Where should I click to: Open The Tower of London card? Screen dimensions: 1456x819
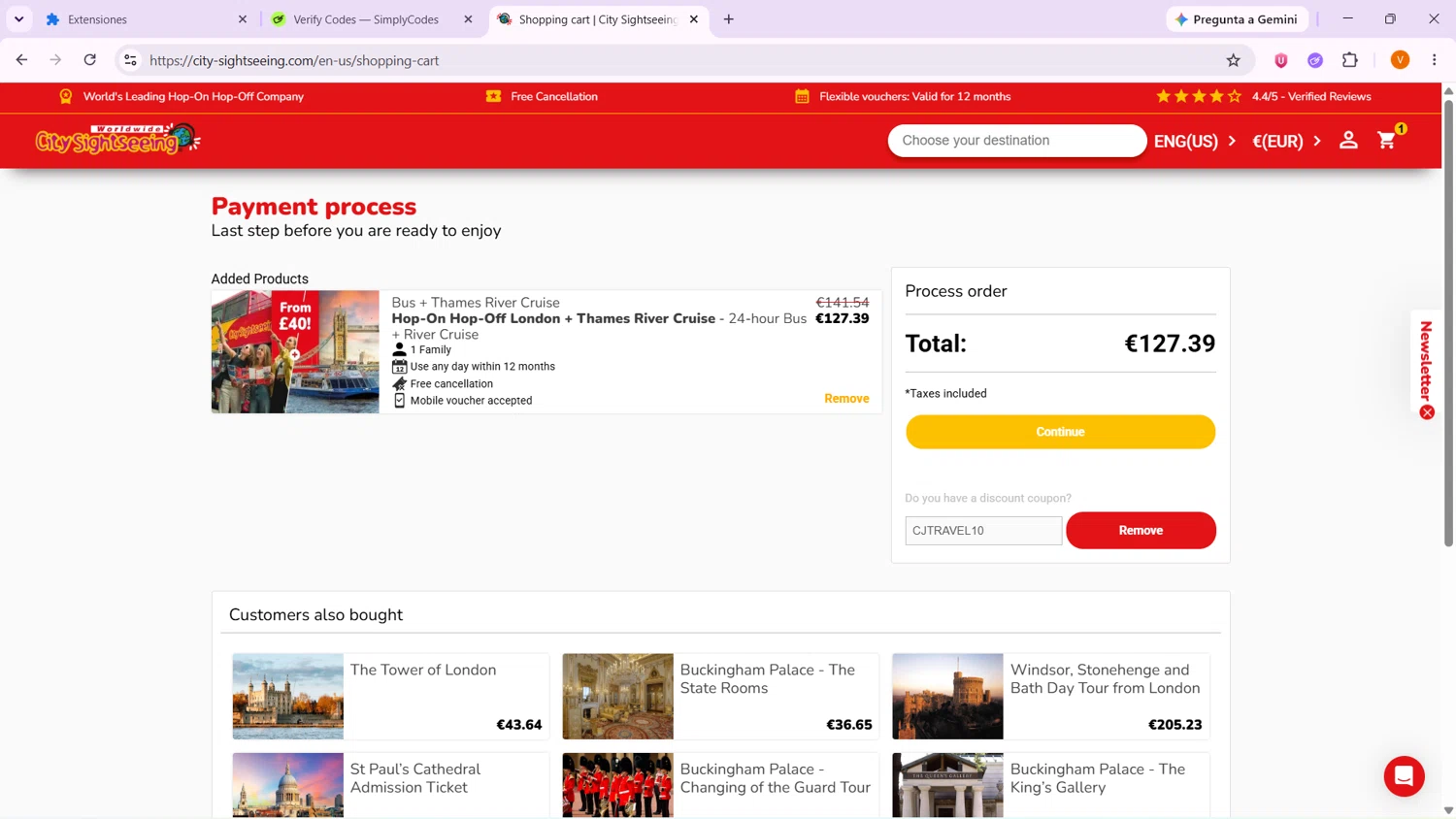click(x=390, y=697)
